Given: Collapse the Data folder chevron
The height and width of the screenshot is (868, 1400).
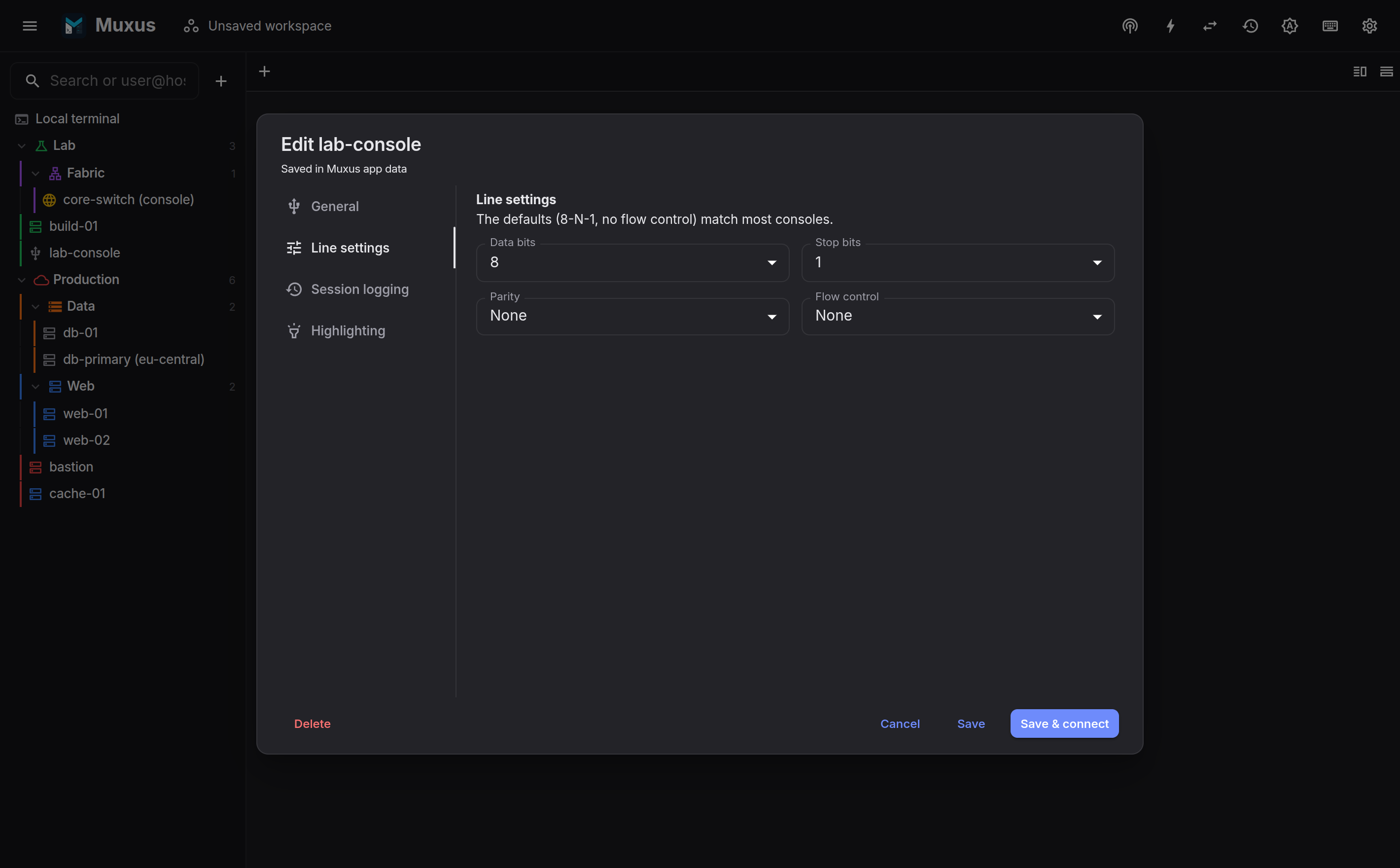Looking at the screenshot, I should (x=35, y=307).
